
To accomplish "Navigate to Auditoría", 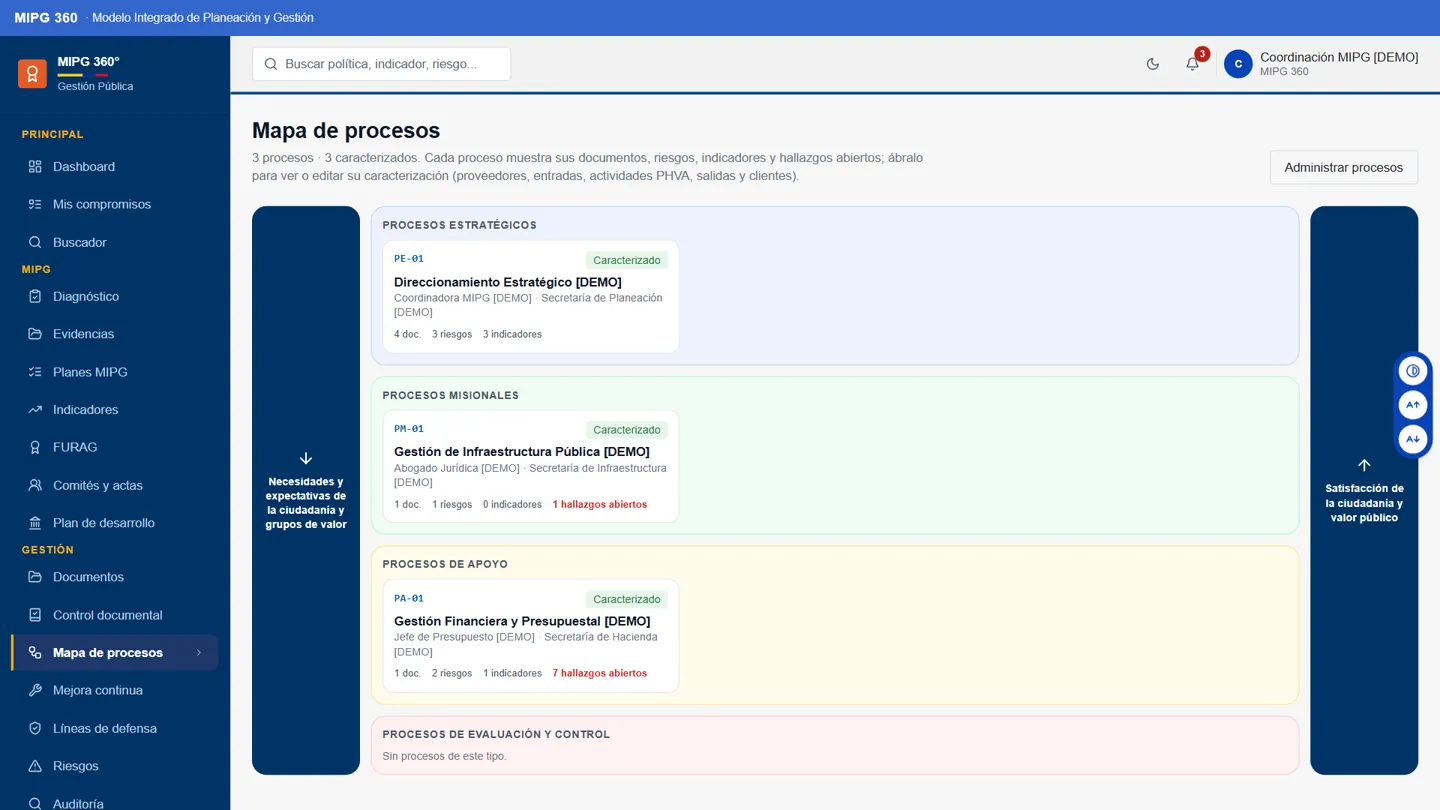I will [x=115, y=803].
